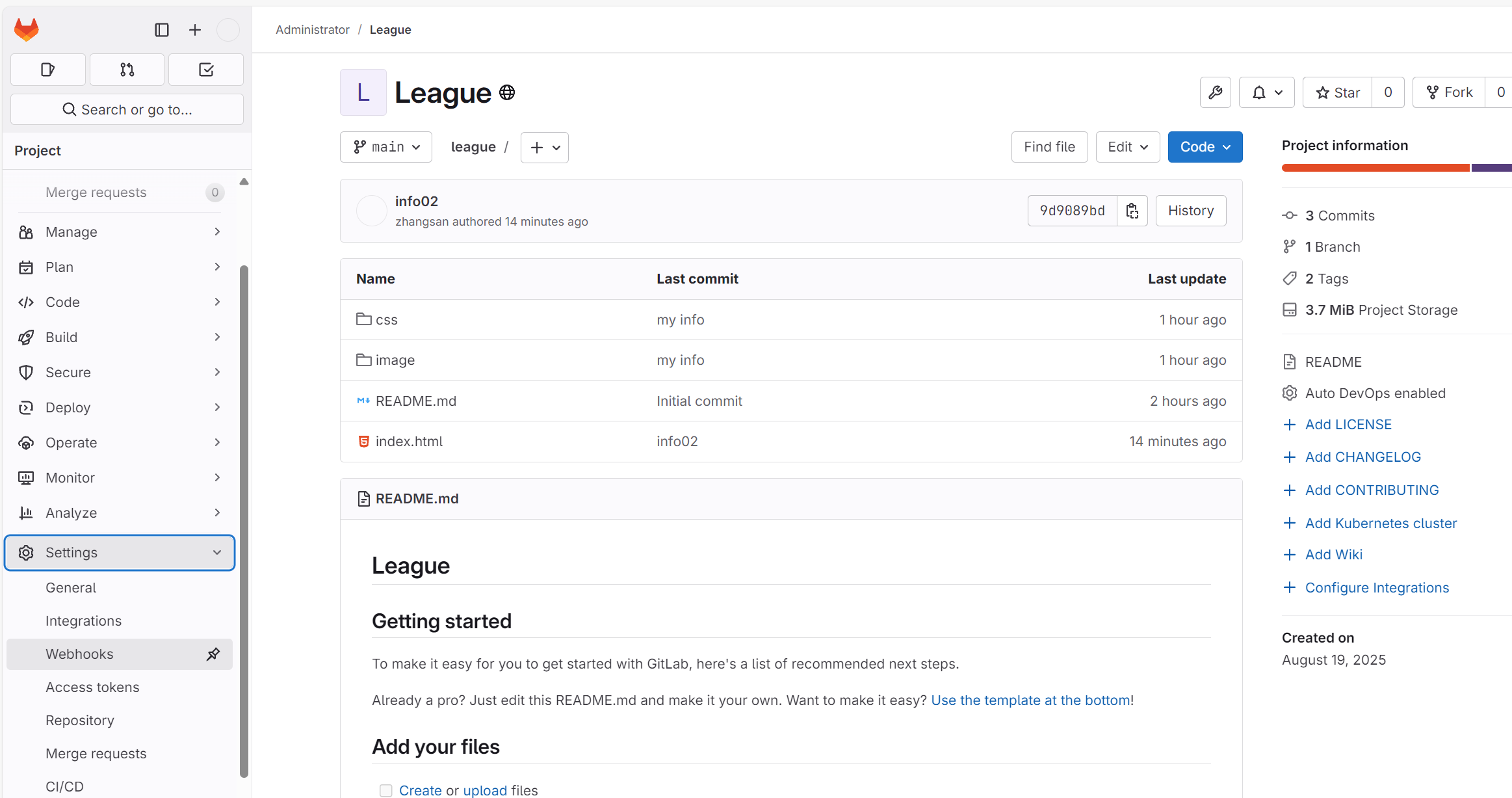Open the Code dropdown button
Viewport: 1512px width, 798px height.
[1205, 147]
